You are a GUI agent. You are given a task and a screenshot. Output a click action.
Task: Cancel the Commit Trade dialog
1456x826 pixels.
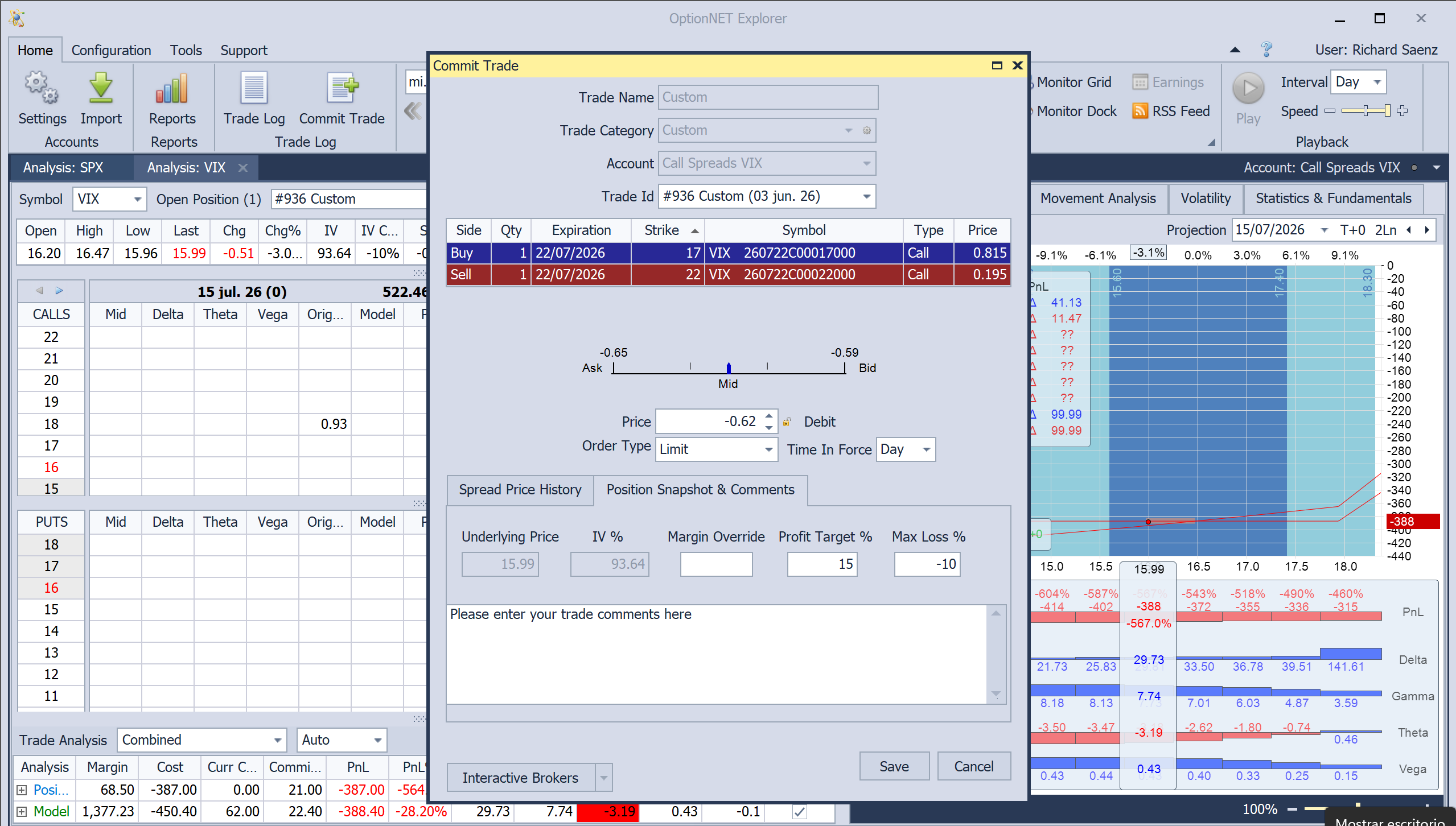pyautogui.click(x=974, y=766)
